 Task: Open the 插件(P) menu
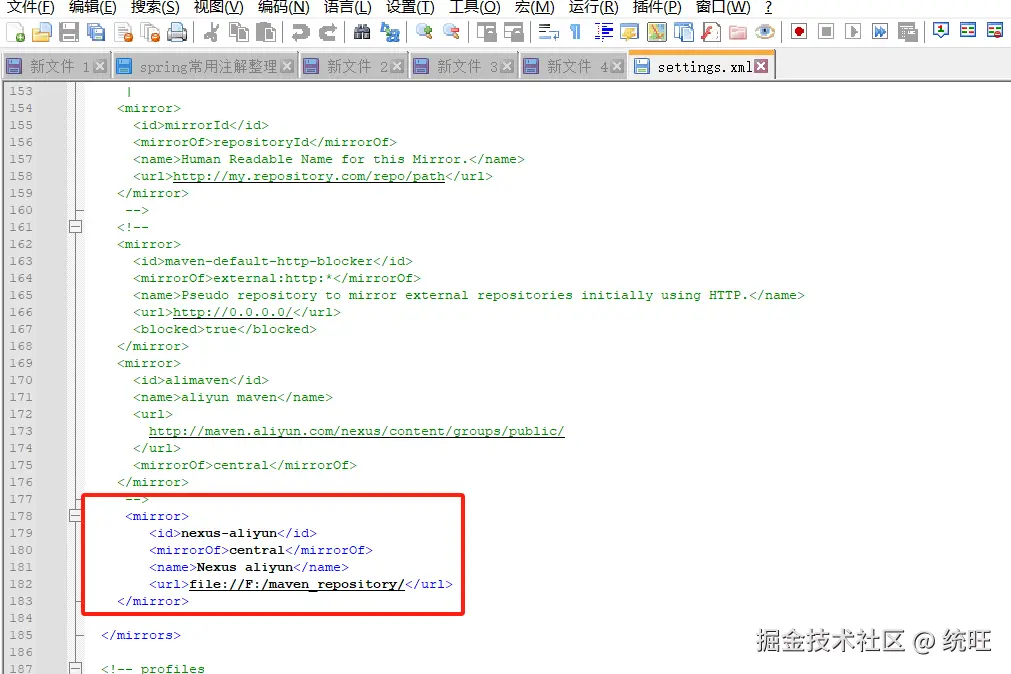point(656,7)
